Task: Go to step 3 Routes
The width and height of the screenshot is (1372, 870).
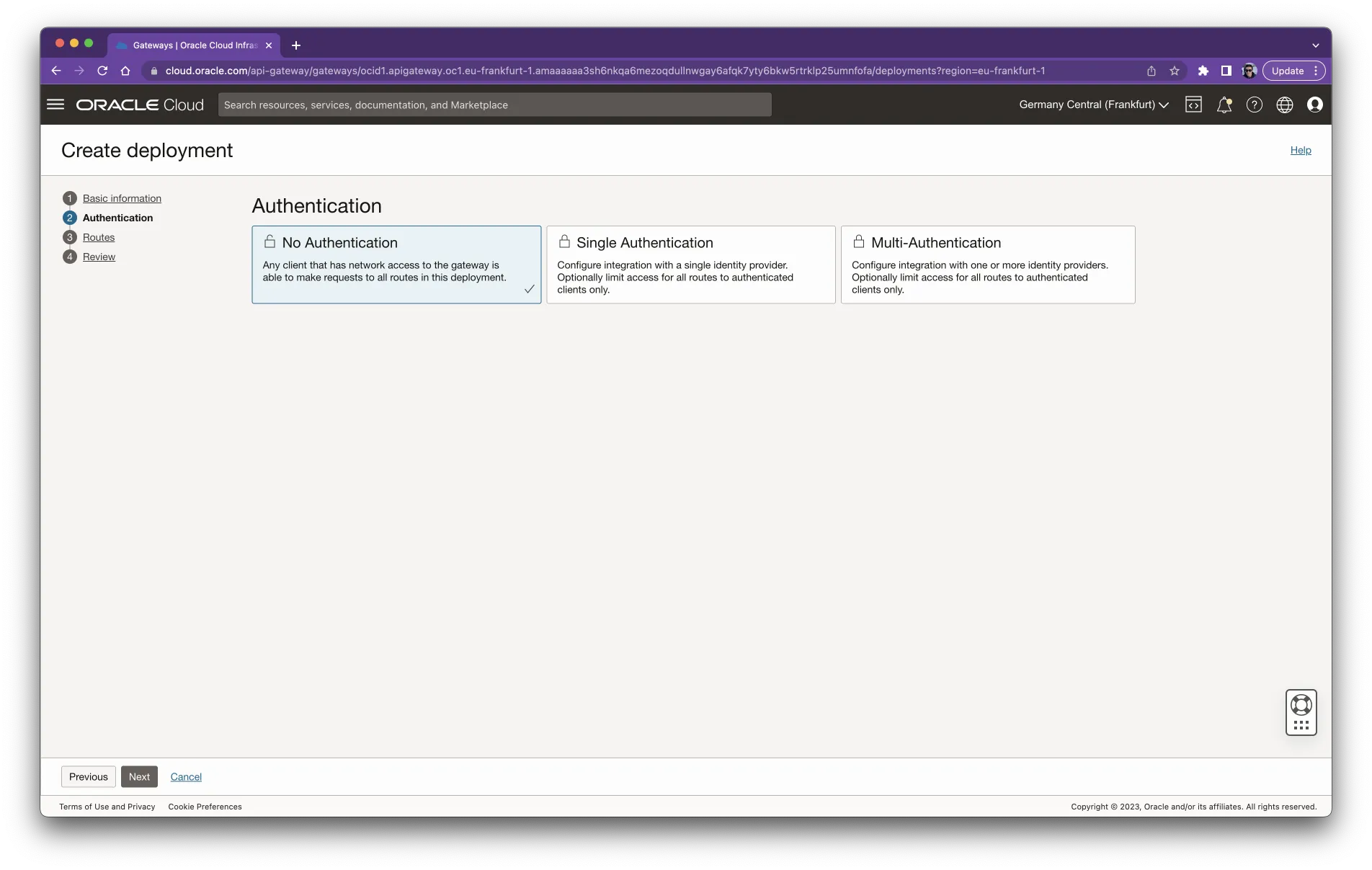Action: (99, 237)
